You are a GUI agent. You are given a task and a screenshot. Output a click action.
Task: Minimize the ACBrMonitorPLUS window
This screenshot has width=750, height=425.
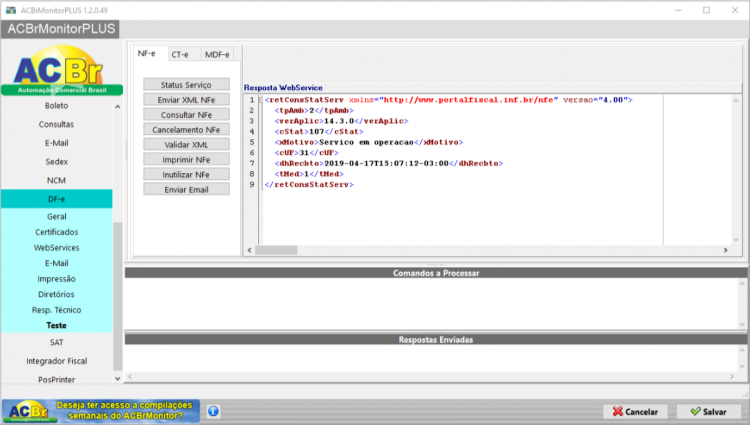(x=678, y=10)
